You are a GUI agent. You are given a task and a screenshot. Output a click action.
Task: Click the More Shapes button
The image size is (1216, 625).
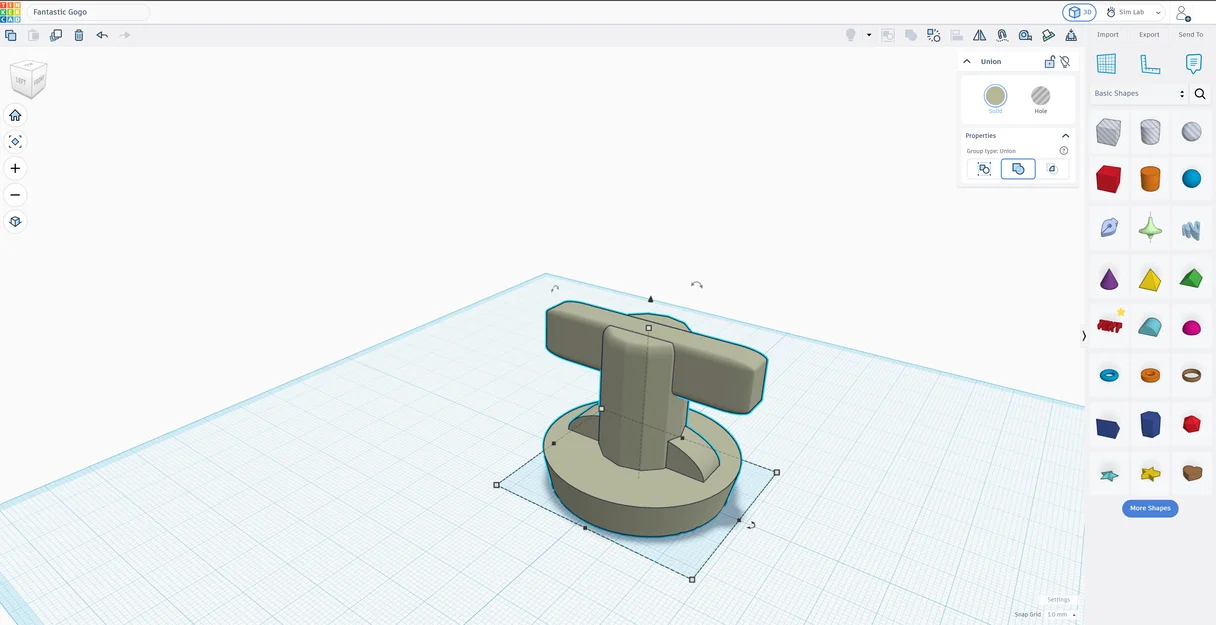(1150, 508)
